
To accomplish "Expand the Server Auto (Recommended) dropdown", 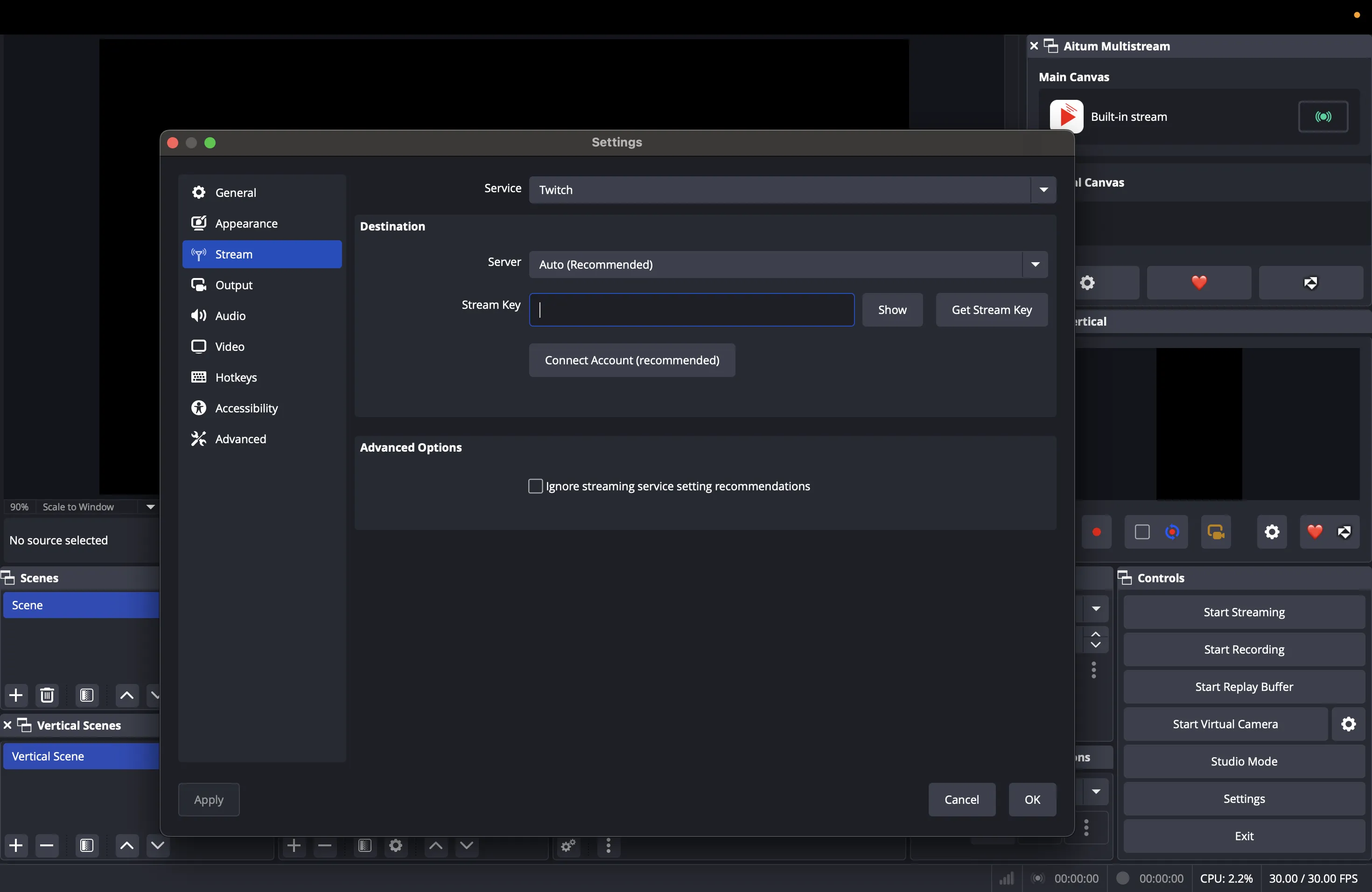I will [x=789, y=265].
